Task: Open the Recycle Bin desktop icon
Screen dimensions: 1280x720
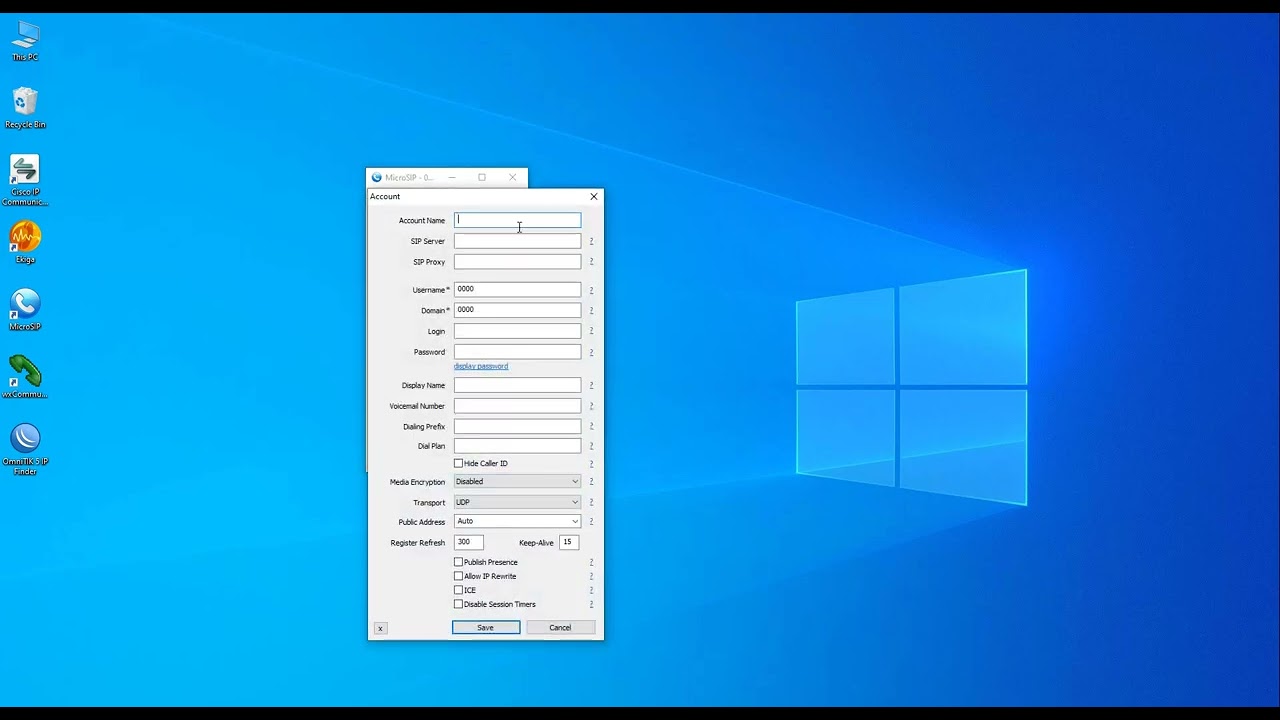Action: [25, 108]
